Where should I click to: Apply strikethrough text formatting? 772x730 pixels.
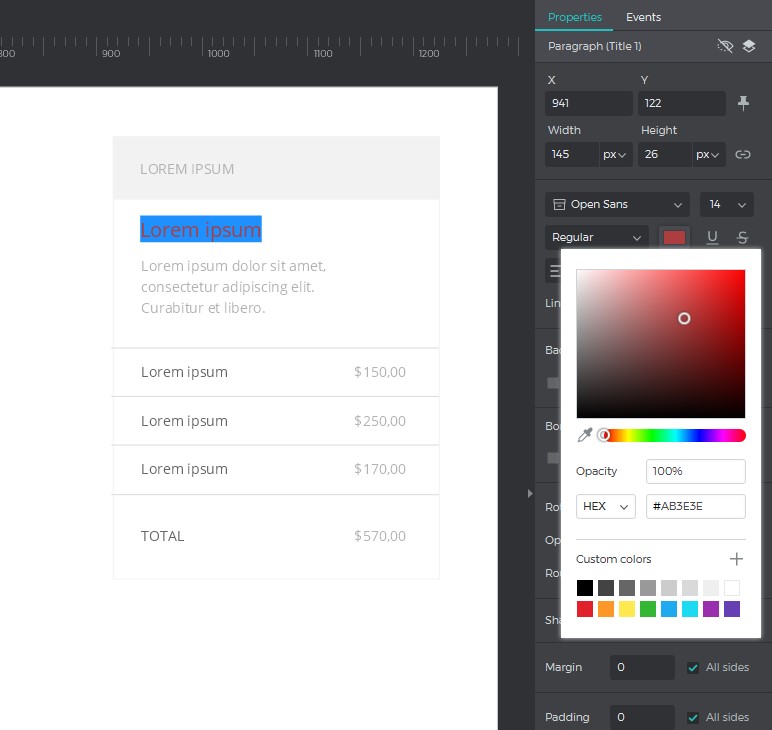click(x=742, y=237)
